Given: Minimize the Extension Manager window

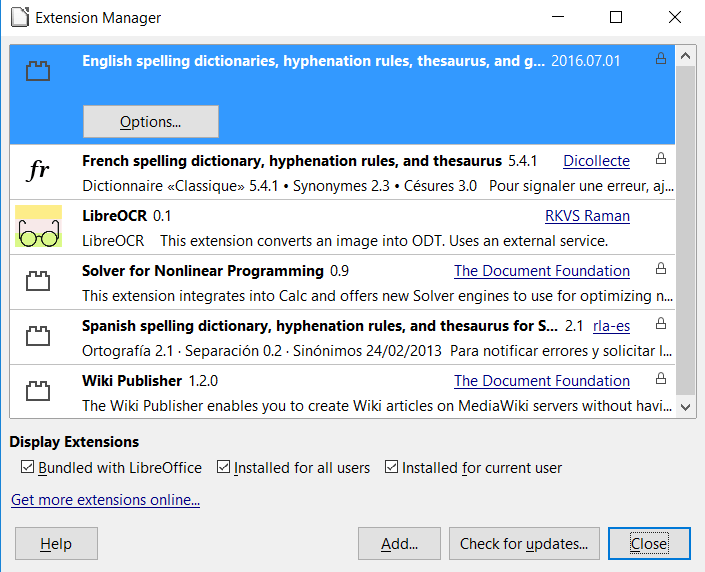Looking at the screenshot, I should (x=558, y=17).
